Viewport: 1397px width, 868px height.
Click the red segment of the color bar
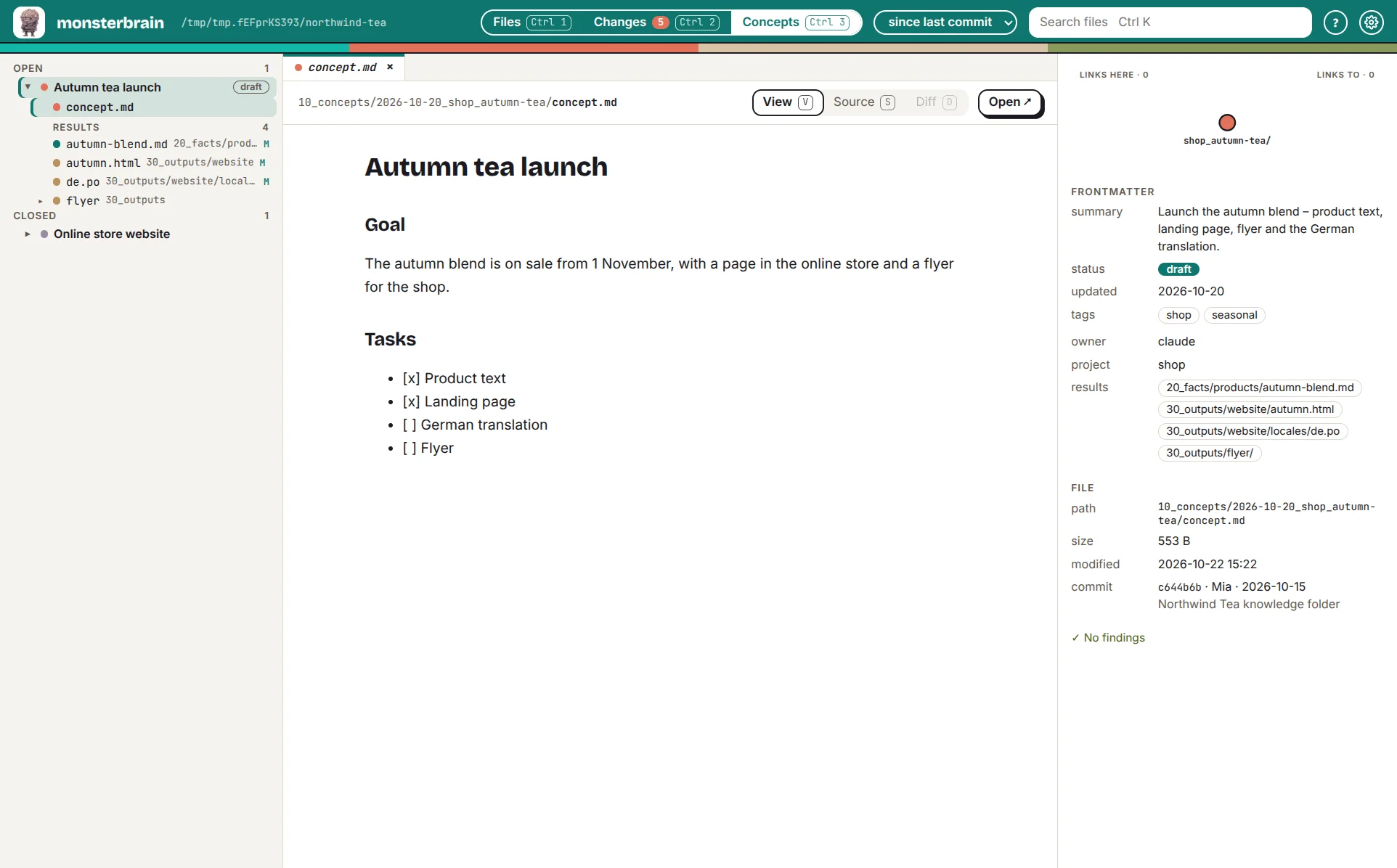(x=524, y=48)
